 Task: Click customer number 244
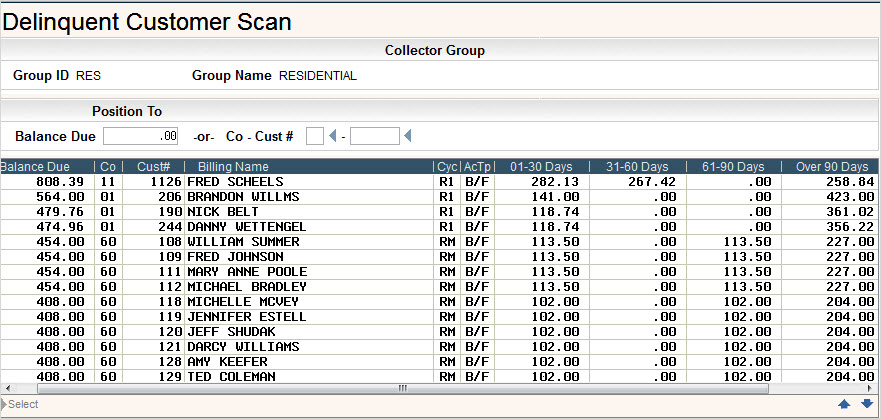(170, 227)
